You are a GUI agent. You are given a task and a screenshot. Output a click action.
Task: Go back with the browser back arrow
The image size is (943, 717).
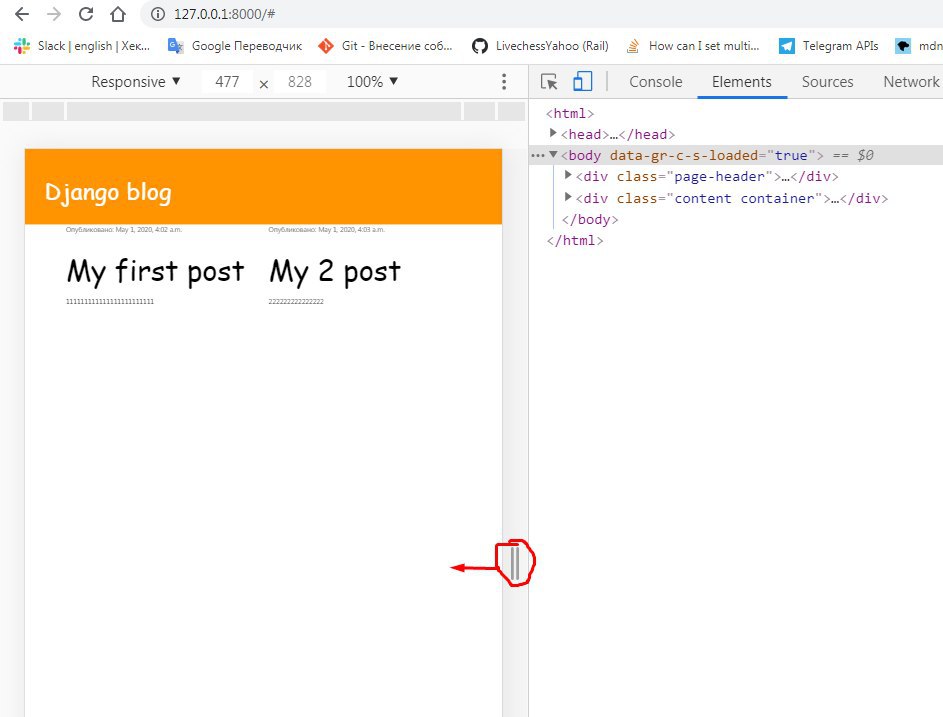(22, 14)
